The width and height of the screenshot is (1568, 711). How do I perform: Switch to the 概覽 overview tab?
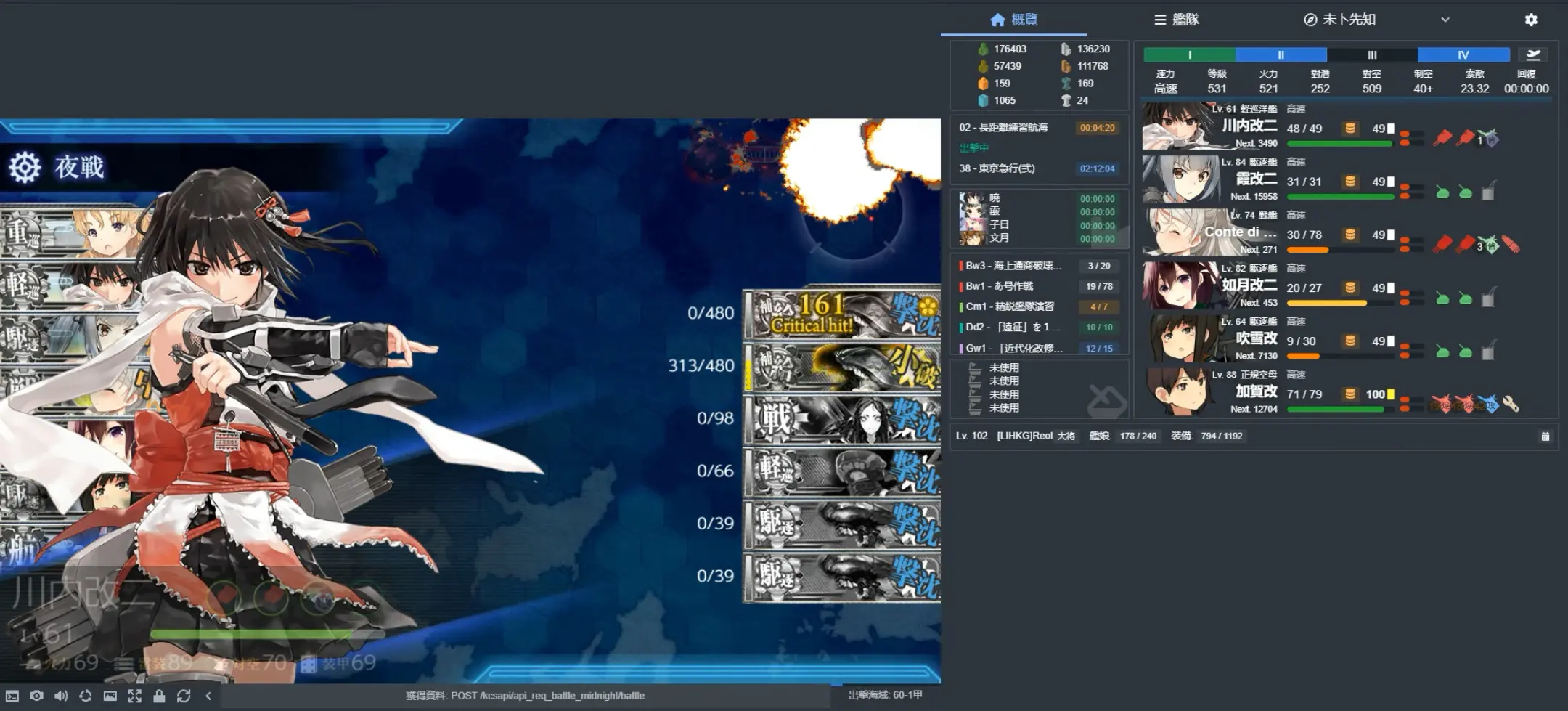pyautogui.click(x=1014, y=20)
